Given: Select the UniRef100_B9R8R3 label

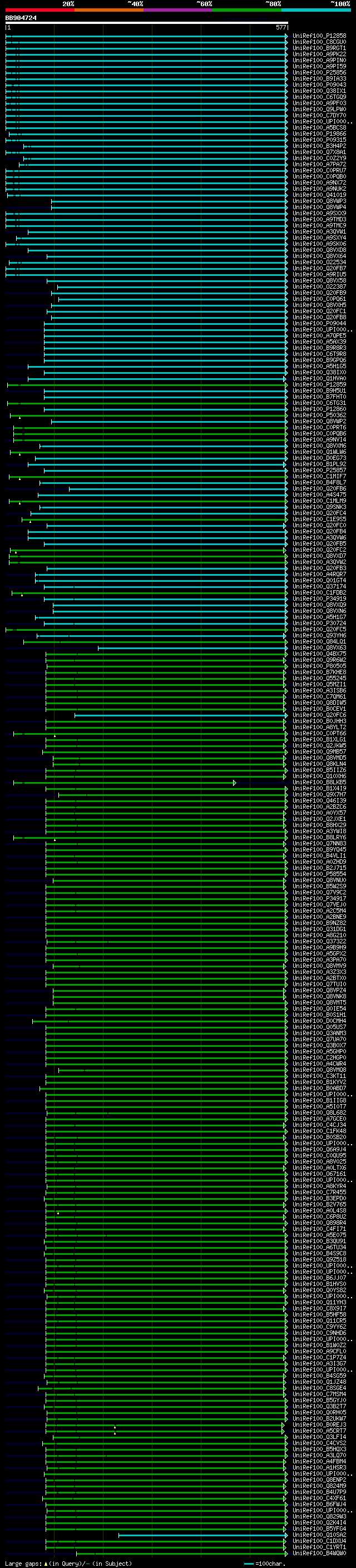Looking at the screenshot, I should [x=319, y=348].
